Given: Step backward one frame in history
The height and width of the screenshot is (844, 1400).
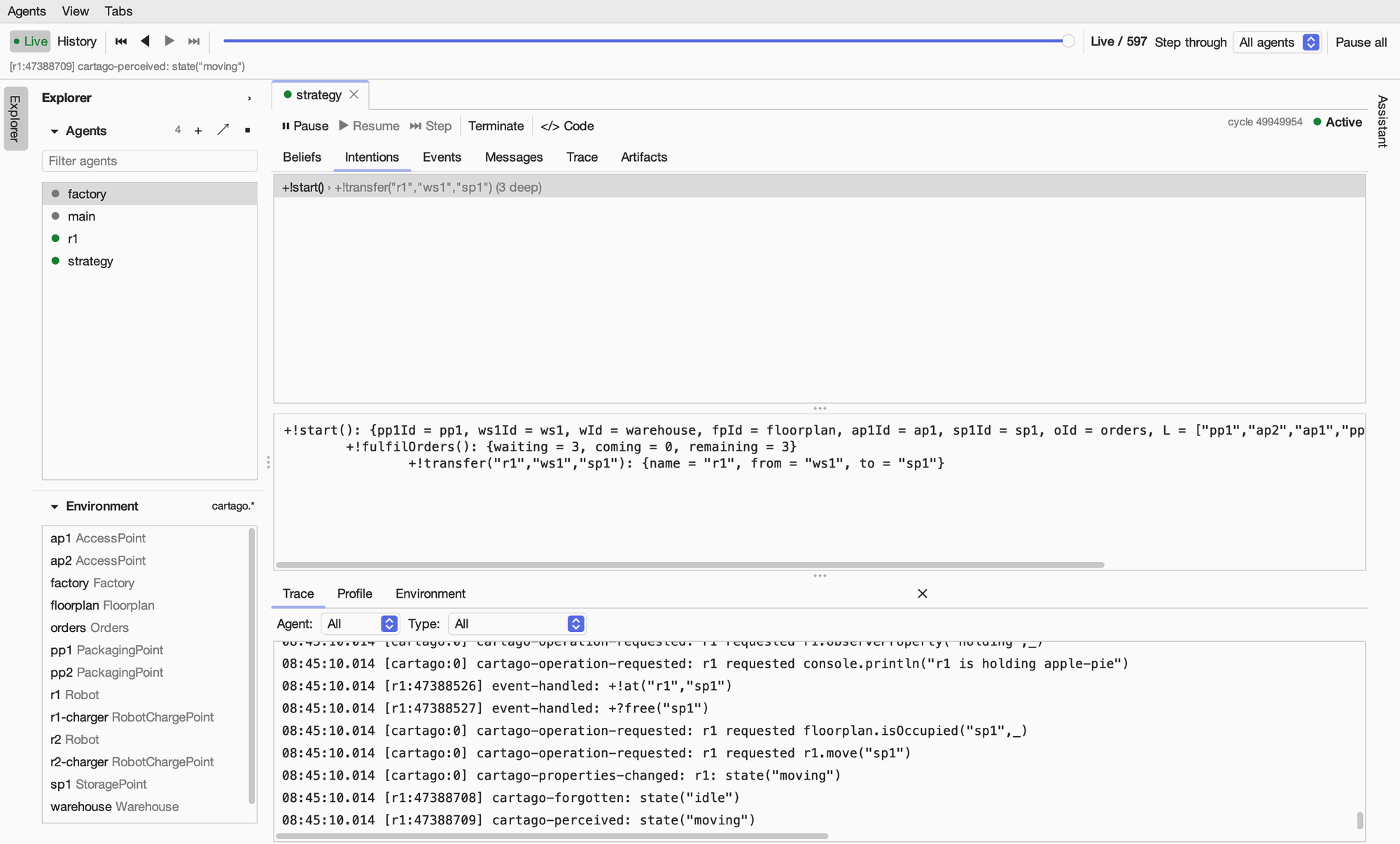Looking at the screenshot, I should (x=145, y=41).
